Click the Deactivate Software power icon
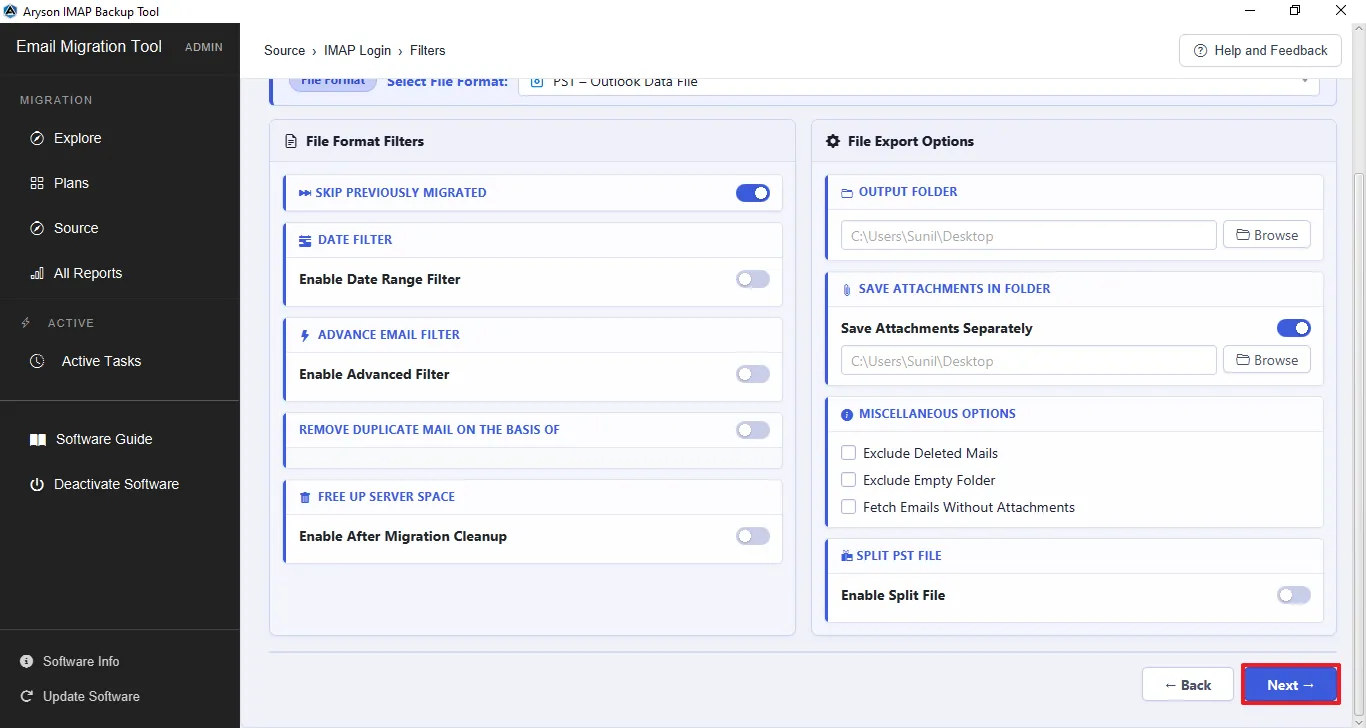 point(37,484)
